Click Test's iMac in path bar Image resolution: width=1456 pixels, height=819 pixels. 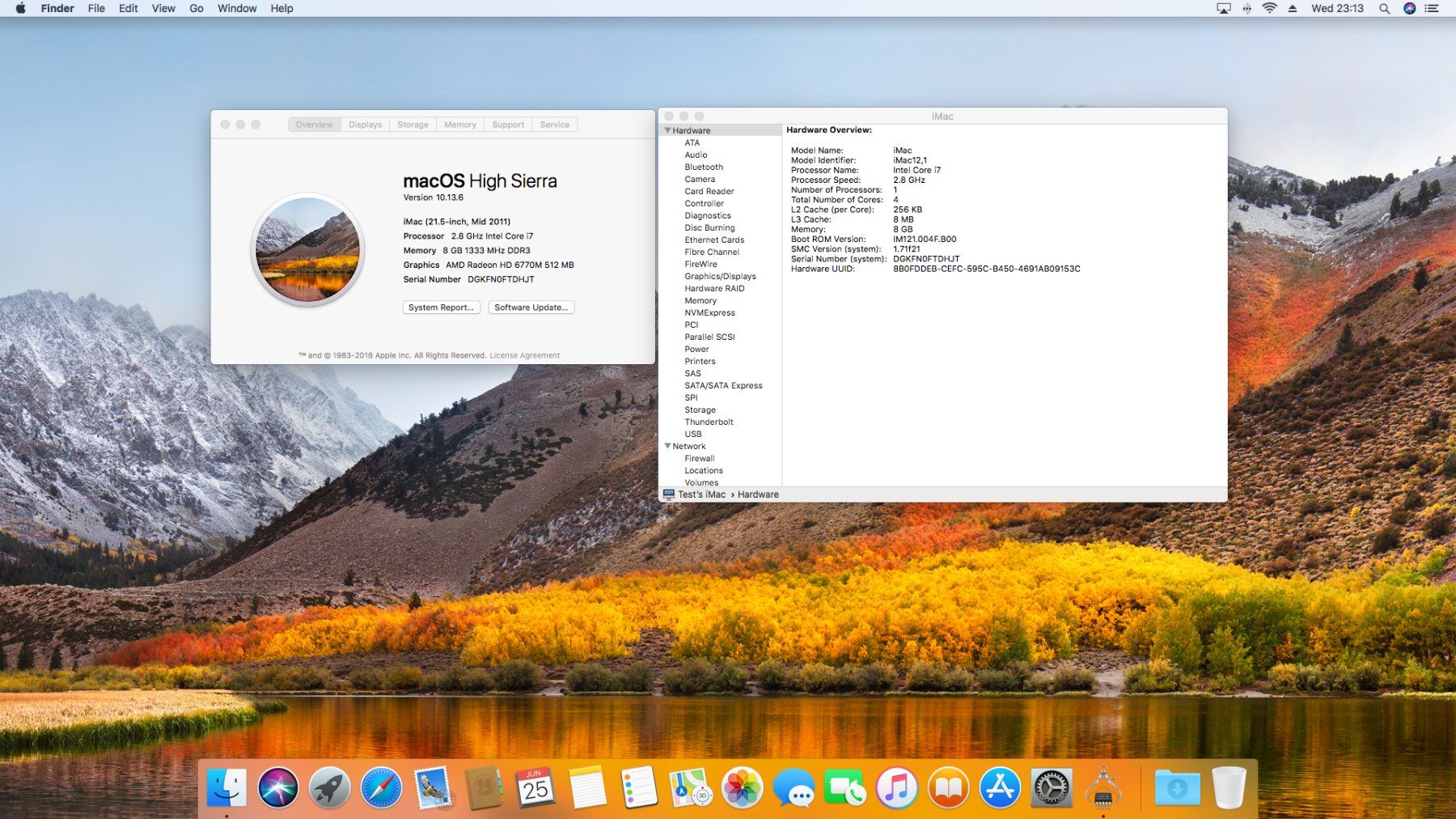click(701, 494)
